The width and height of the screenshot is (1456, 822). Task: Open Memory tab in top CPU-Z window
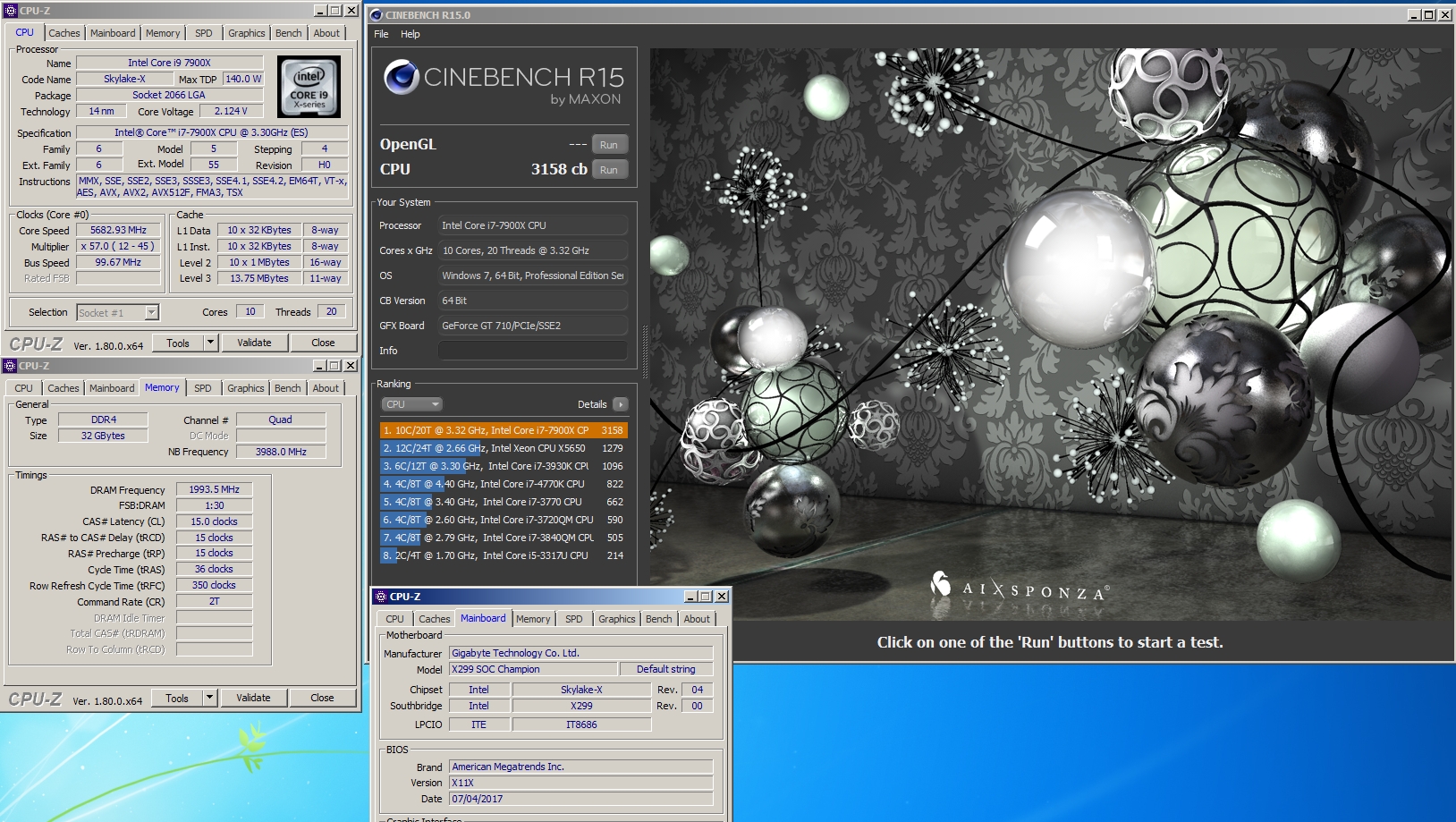tap(163, 33)
